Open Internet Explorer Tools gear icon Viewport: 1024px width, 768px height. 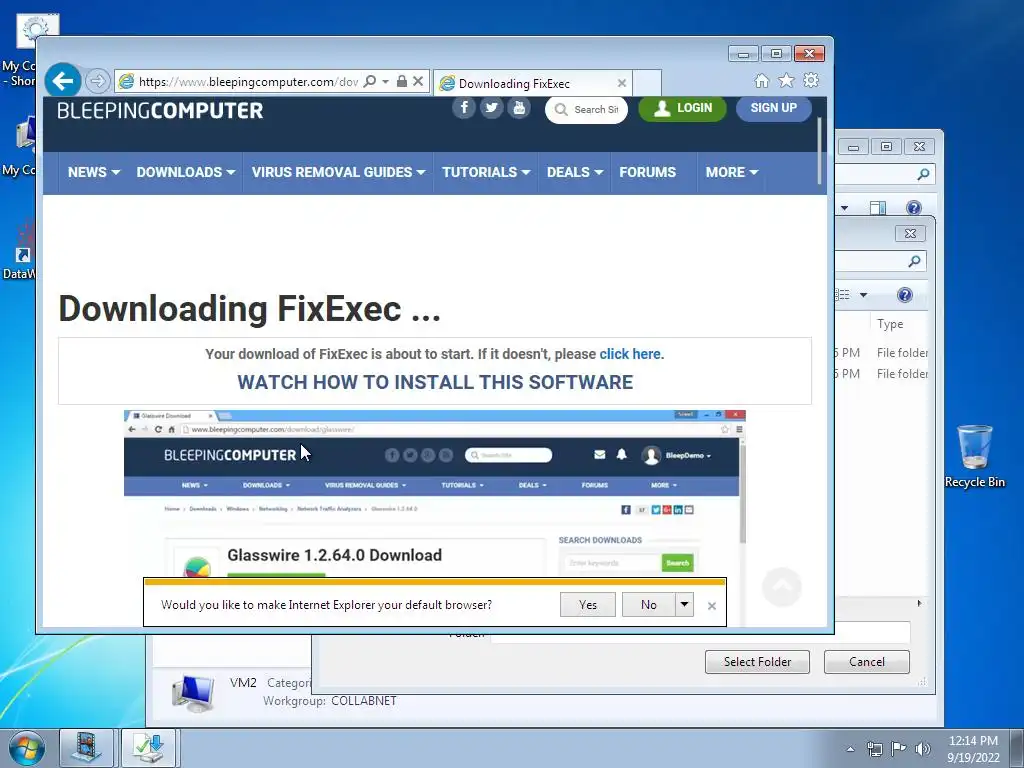click(811, 80)
